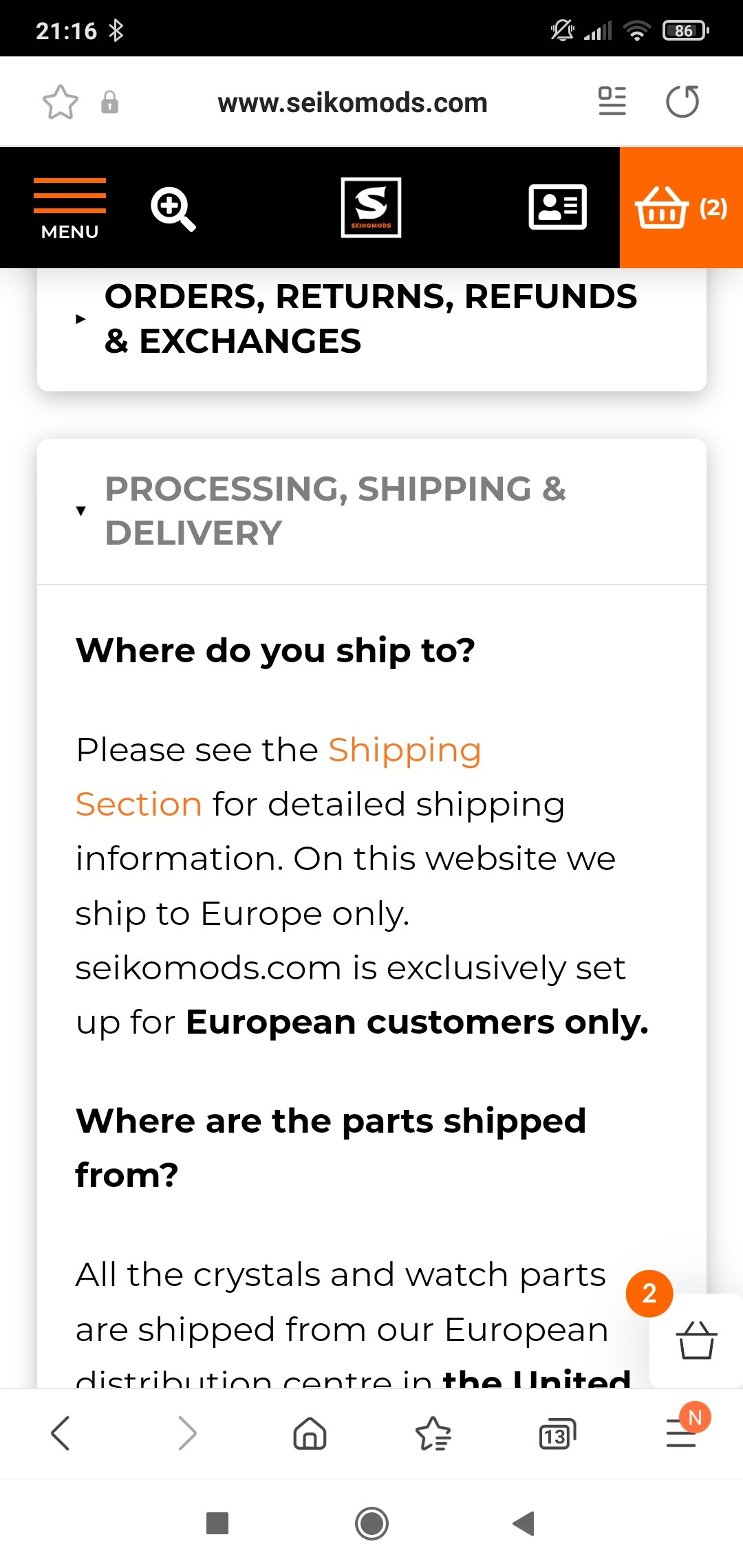The height and width of the screenshot is (1568, 743).
Task: Go to the browser home page
Action: click(x=310, y=1434)
